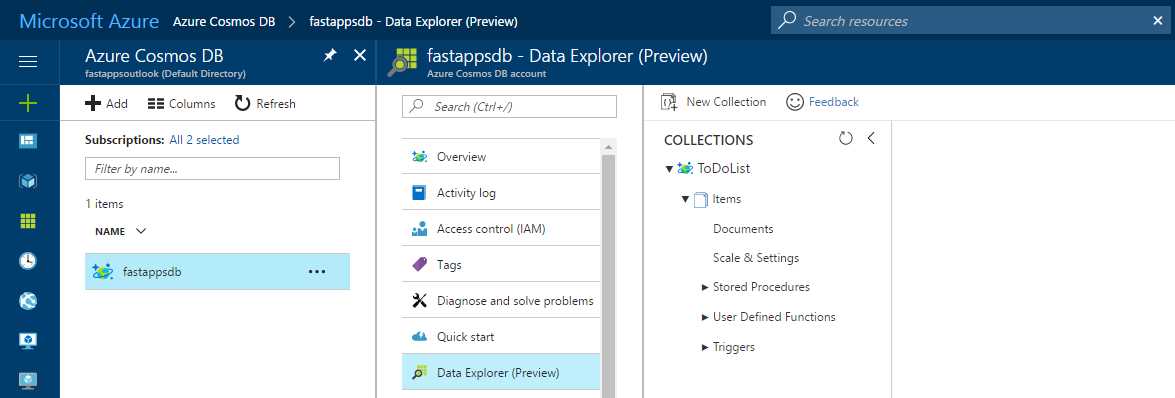Open the Overview menu item
The height and width of the screenshot is (398, 1175).
point(501,157)
